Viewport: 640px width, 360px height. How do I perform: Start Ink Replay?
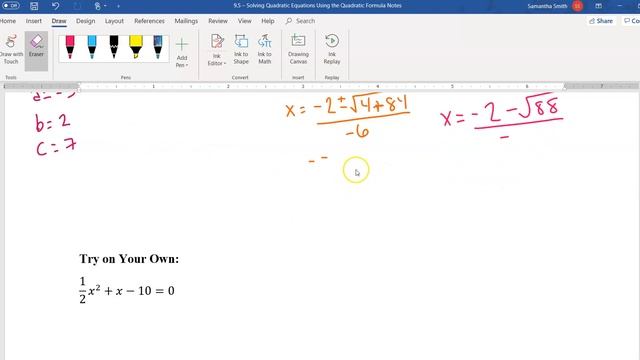[332, 49]
